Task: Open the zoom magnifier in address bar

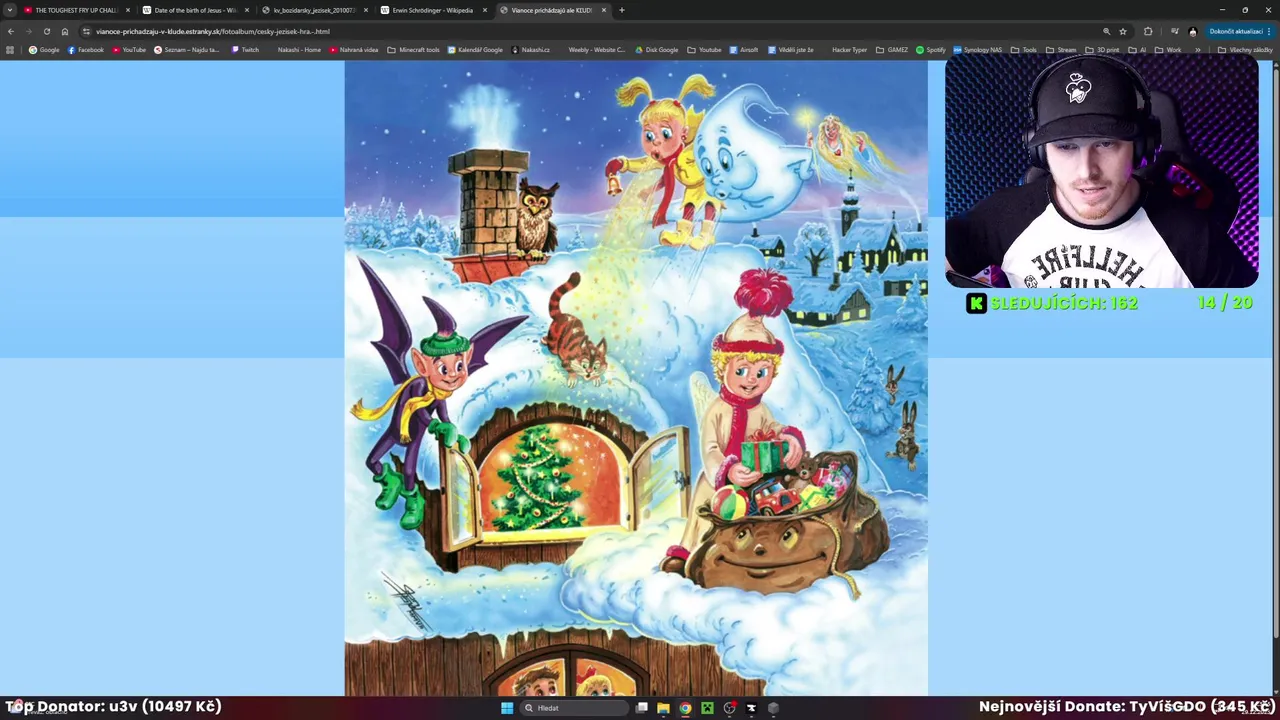Action: (x=1106, y=31)
